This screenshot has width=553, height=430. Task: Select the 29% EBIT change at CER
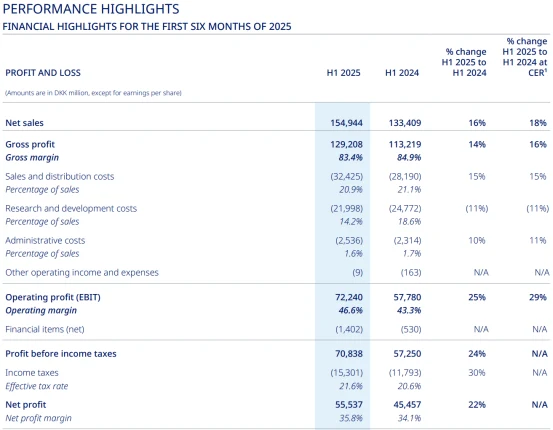click(537, 297)
